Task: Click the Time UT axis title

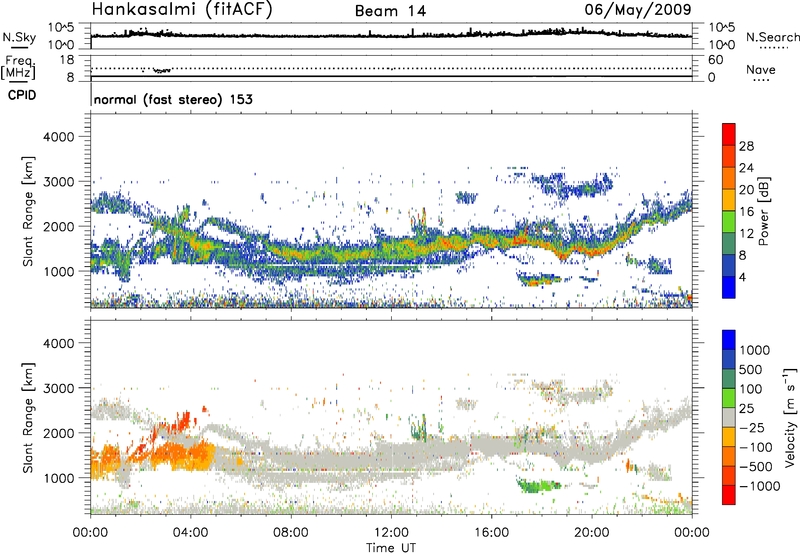Action: [x=391, y=548]
